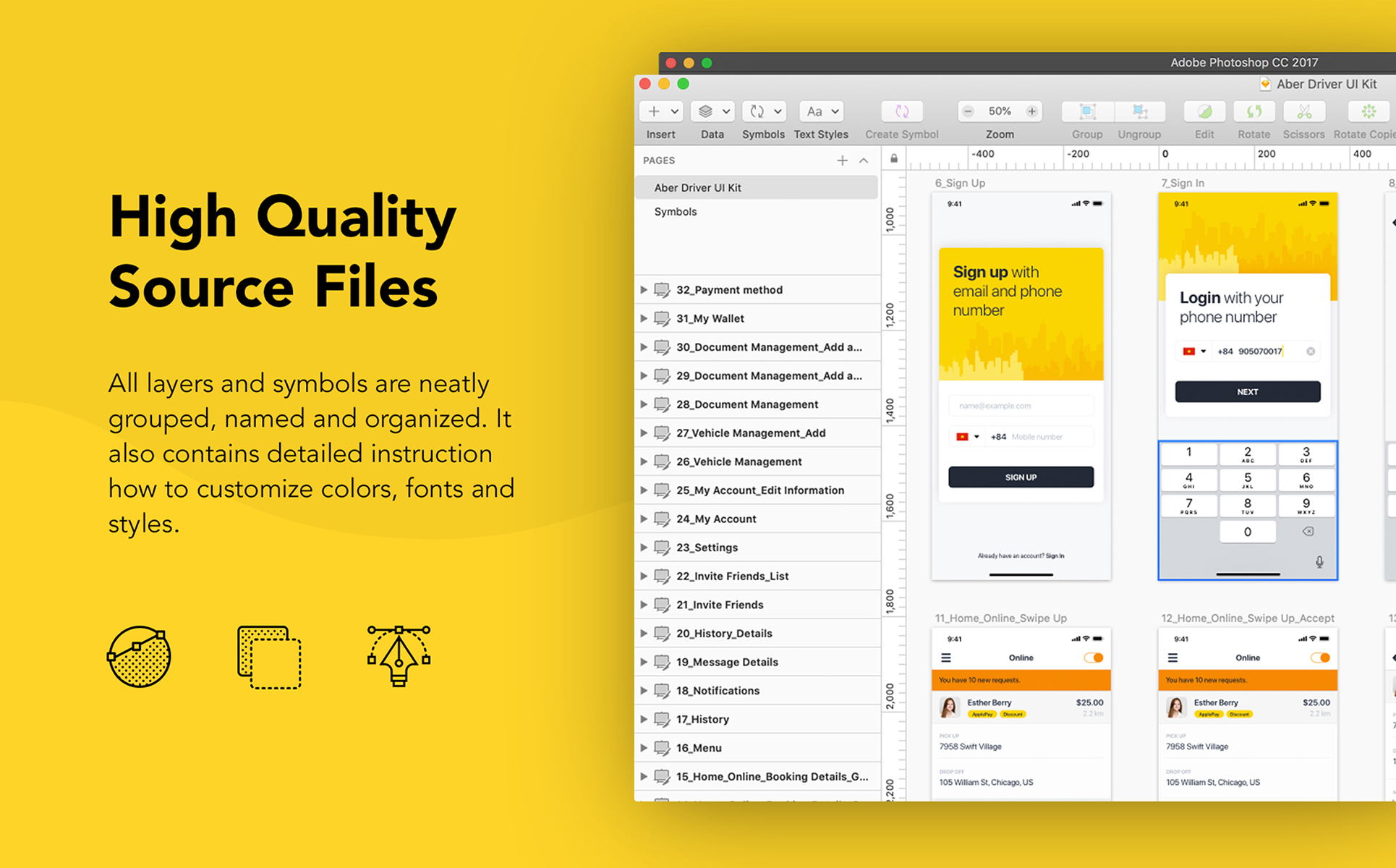The width and height of the screenshot is (1396, 868).
Task: Click the NEXT button on the Sign In screen
Action: (1247, 391)
